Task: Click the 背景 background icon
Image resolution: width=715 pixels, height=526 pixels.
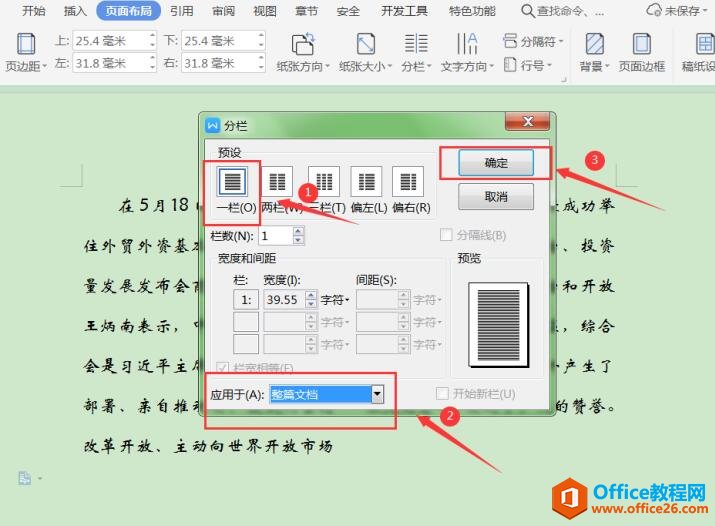Action: click(595, 44)
